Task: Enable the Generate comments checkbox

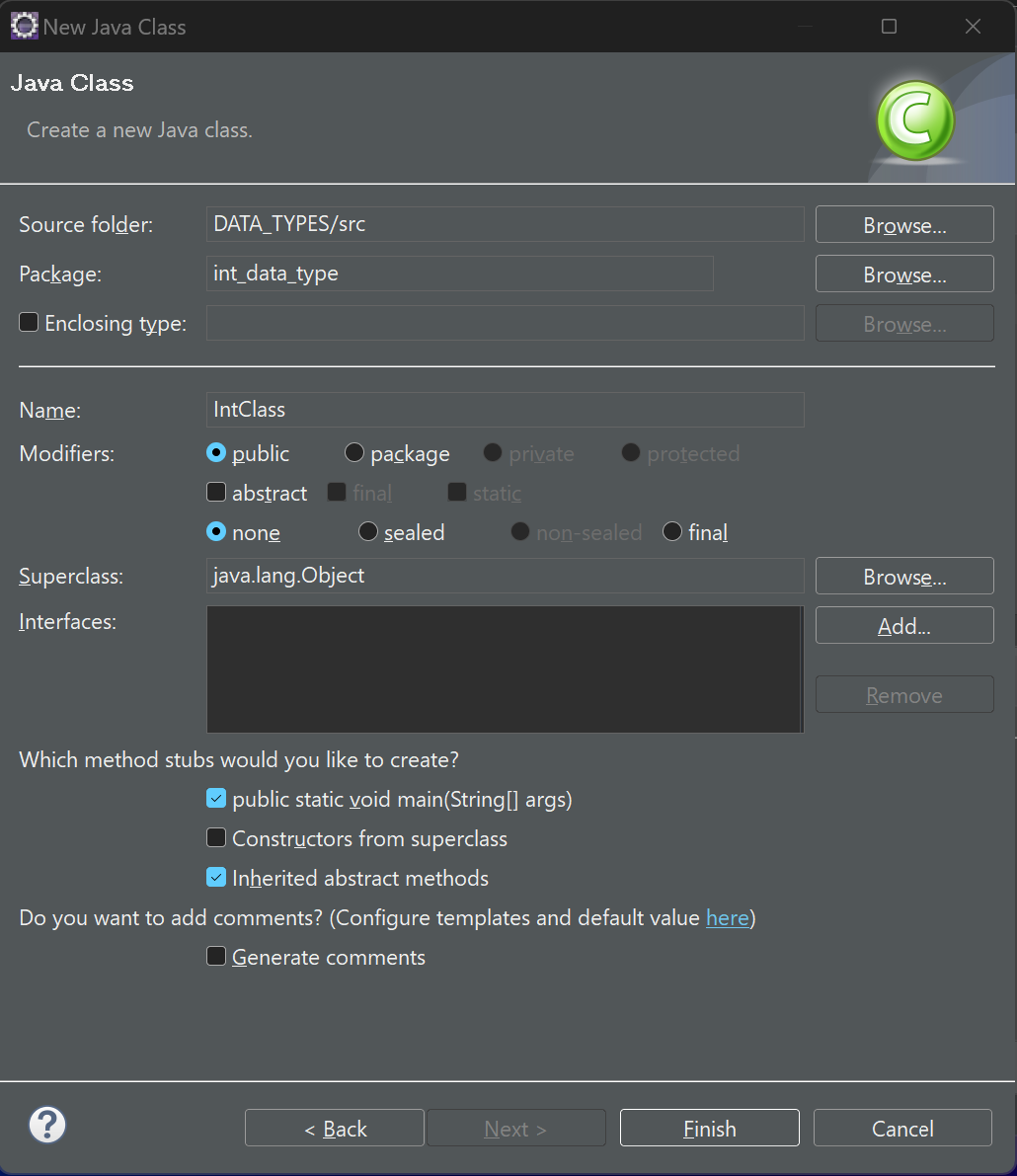Action: click(x=216, y=956)
